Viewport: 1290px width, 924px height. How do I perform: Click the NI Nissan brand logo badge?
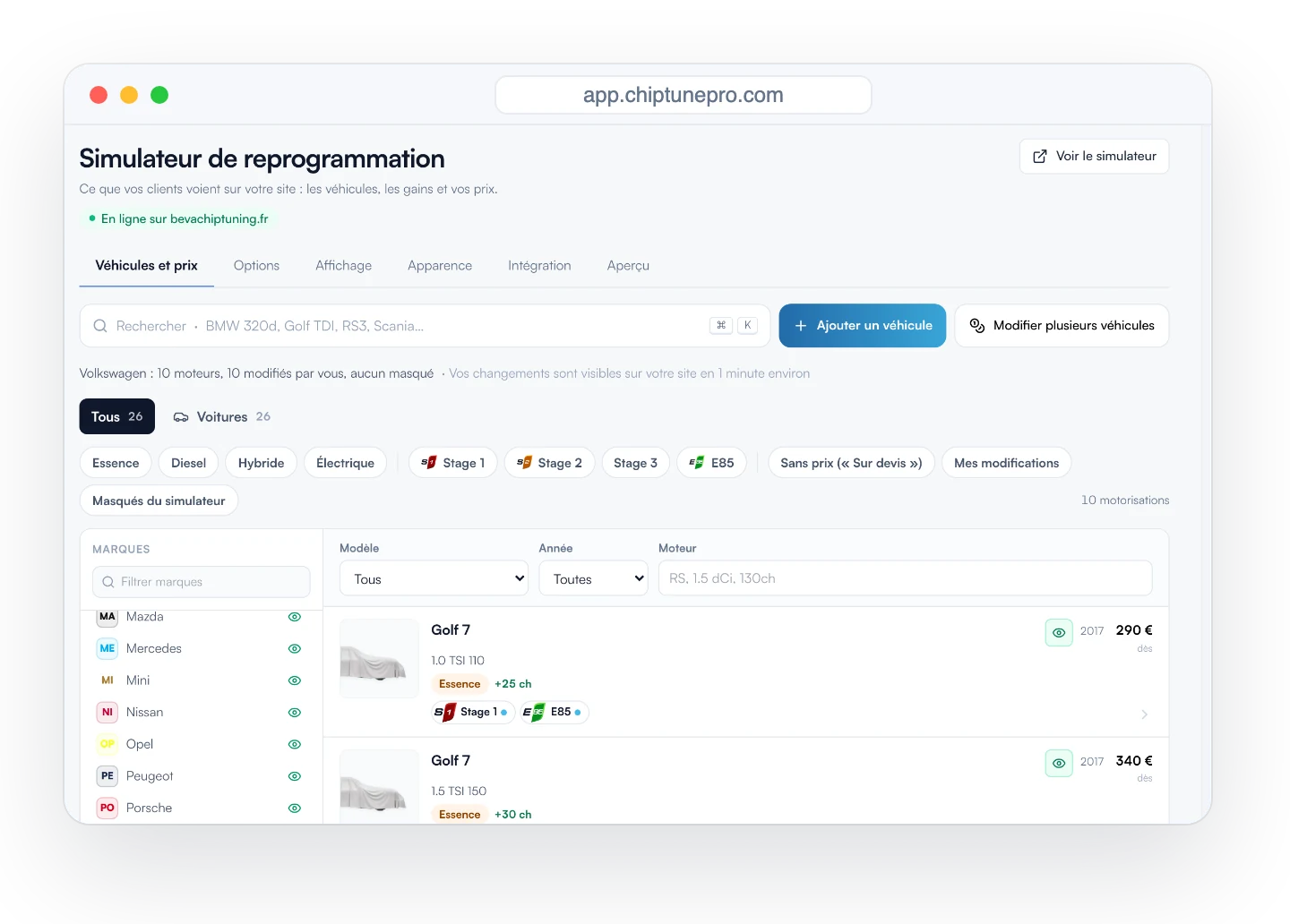107,713
